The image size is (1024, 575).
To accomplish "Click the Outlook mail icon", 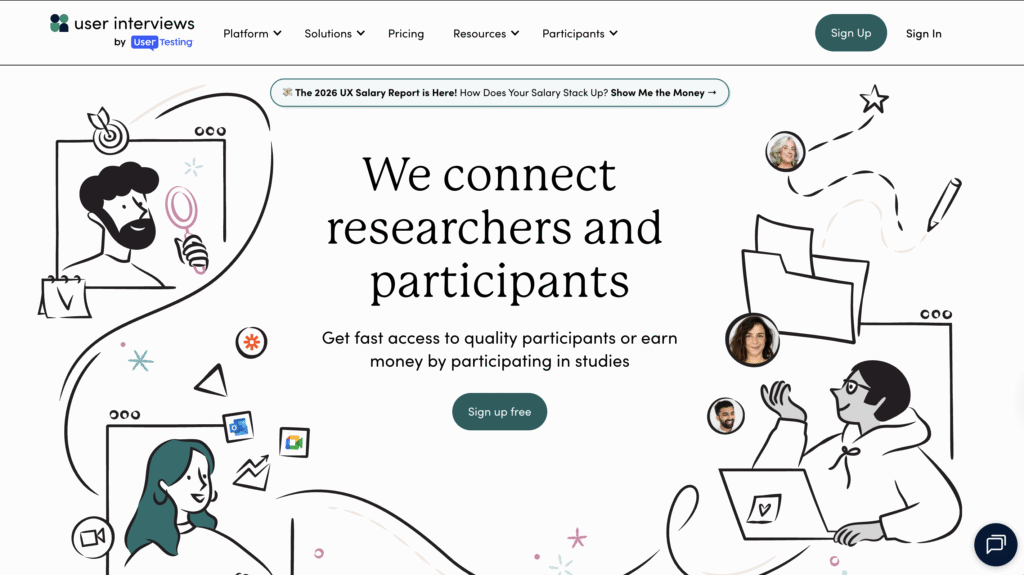I will pyautogui.click(x=239, y=426).
